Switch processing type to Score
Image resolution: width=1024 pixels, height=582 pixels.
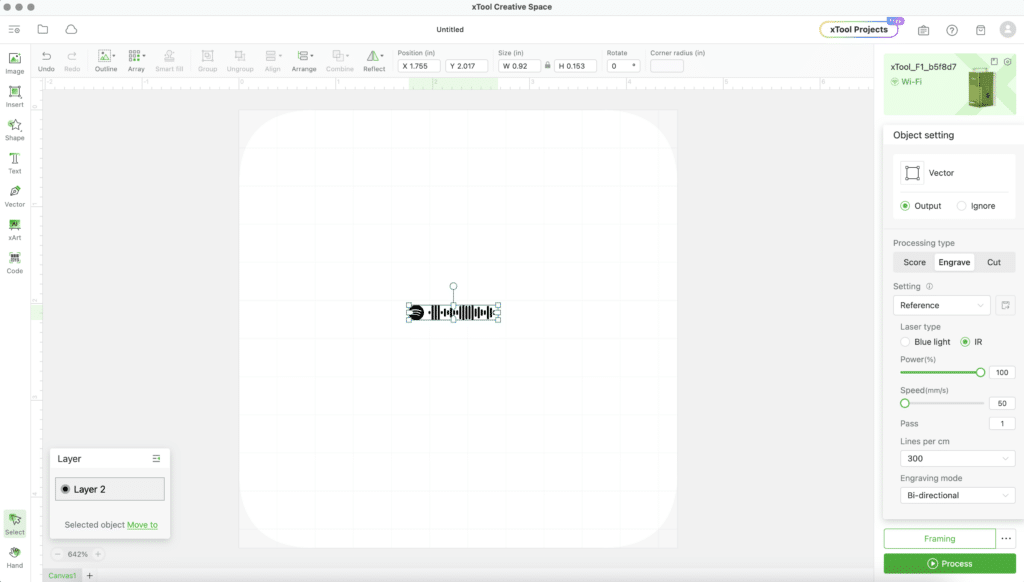point(914,262)
